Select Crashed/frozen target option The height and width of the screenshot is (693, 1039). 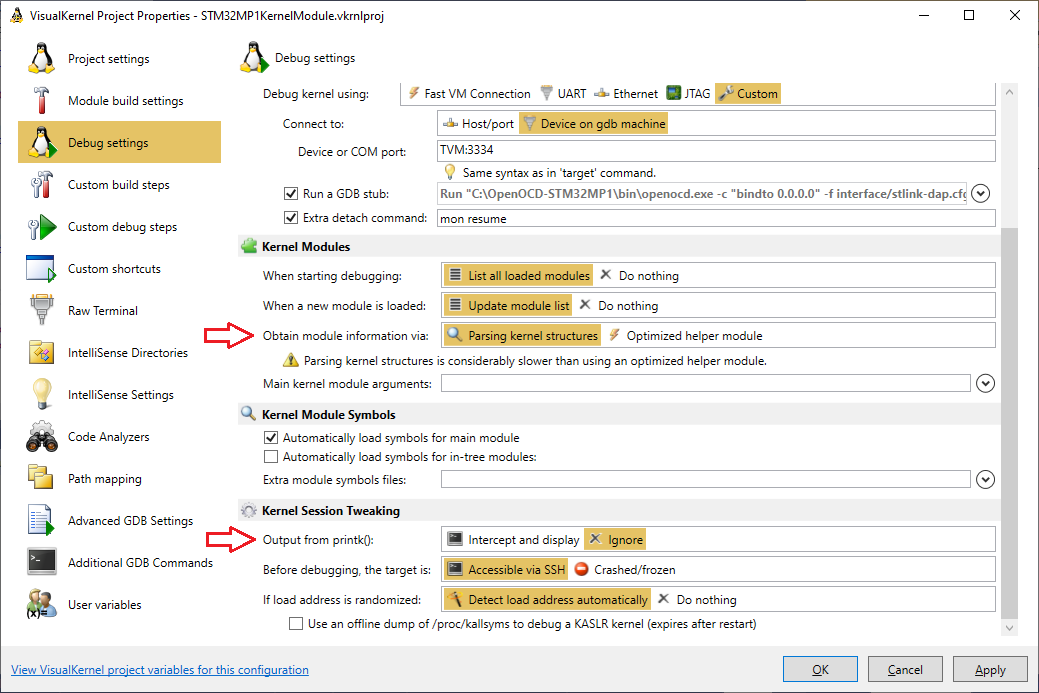[x=625, y=570]
